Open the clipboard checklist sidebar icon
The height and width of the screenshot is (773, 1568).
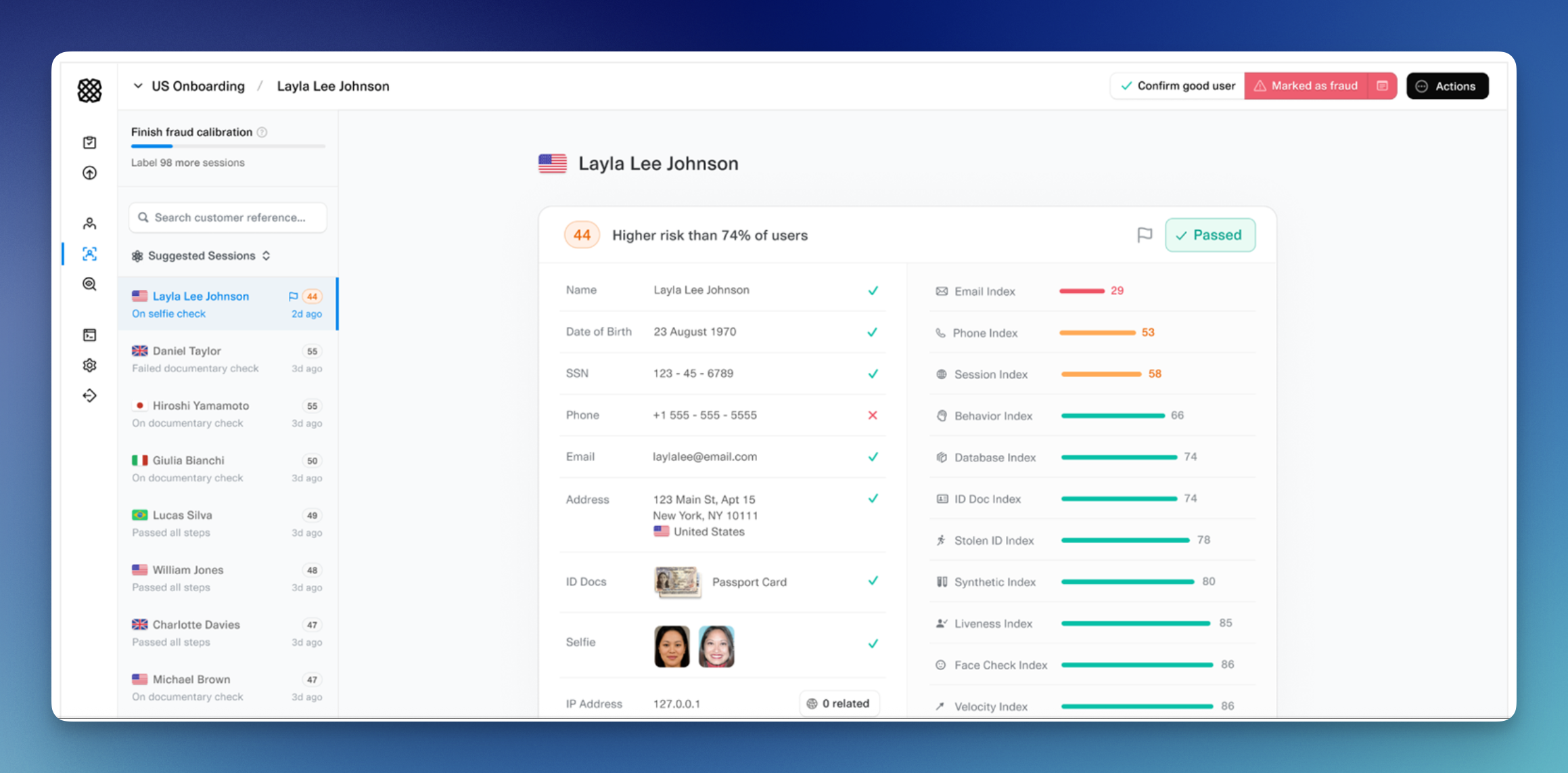(89, 142)
